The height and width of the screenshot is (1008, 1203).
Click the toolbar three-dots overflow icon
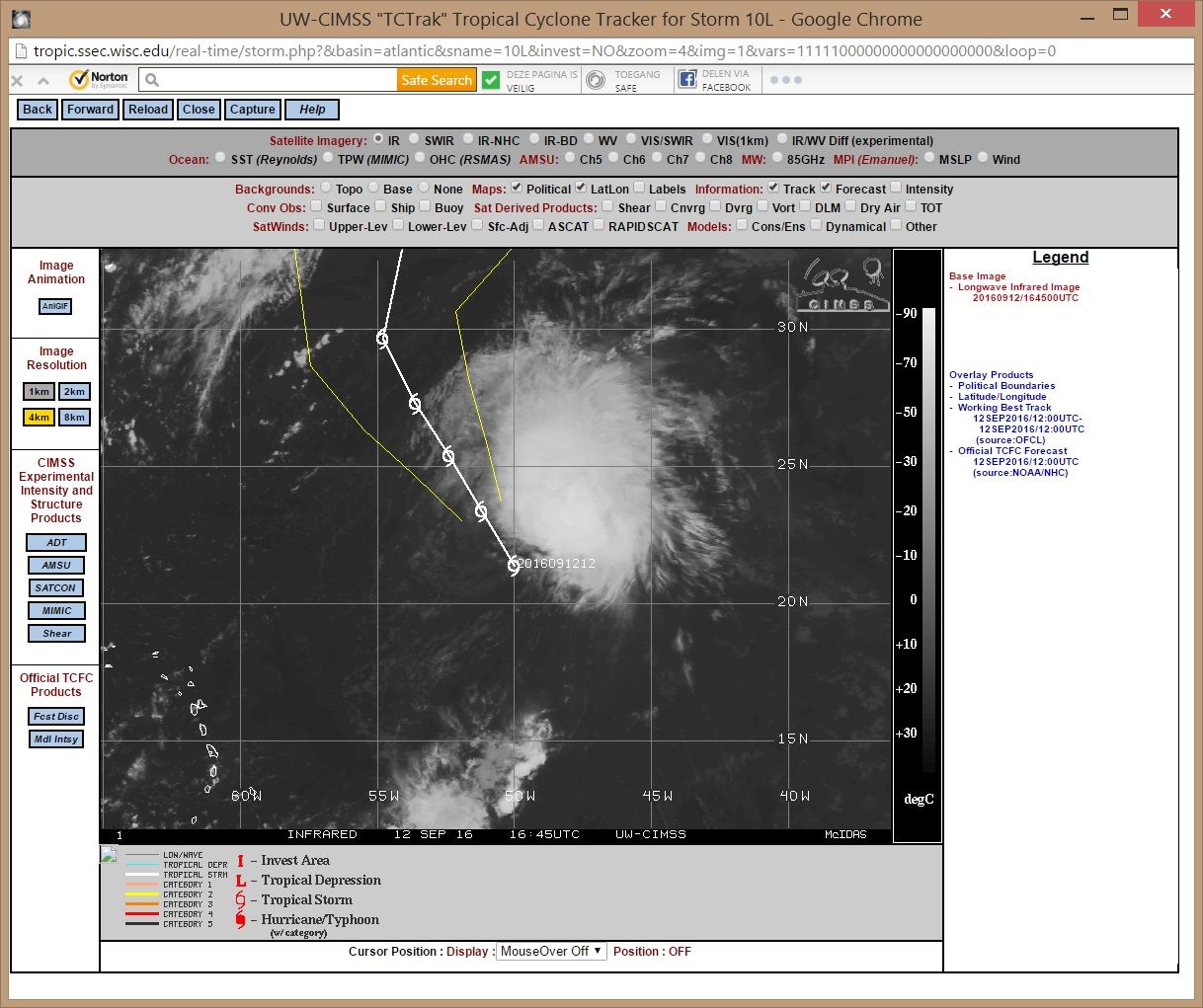[x=785, y=80]
